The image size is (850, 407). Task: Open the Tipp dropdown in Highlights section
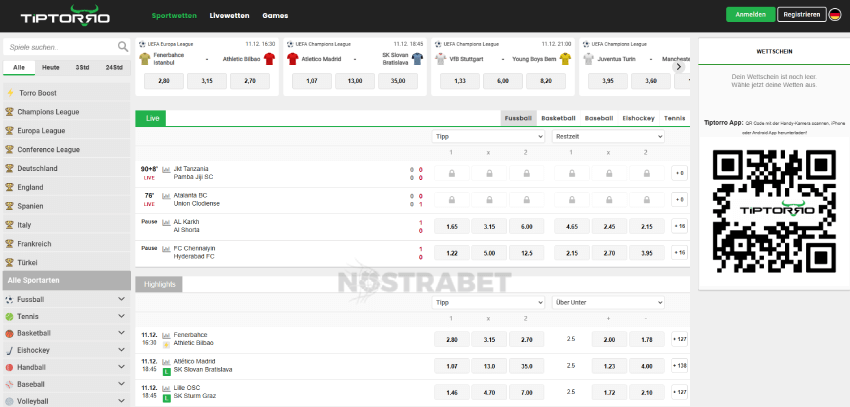[488, 302]
